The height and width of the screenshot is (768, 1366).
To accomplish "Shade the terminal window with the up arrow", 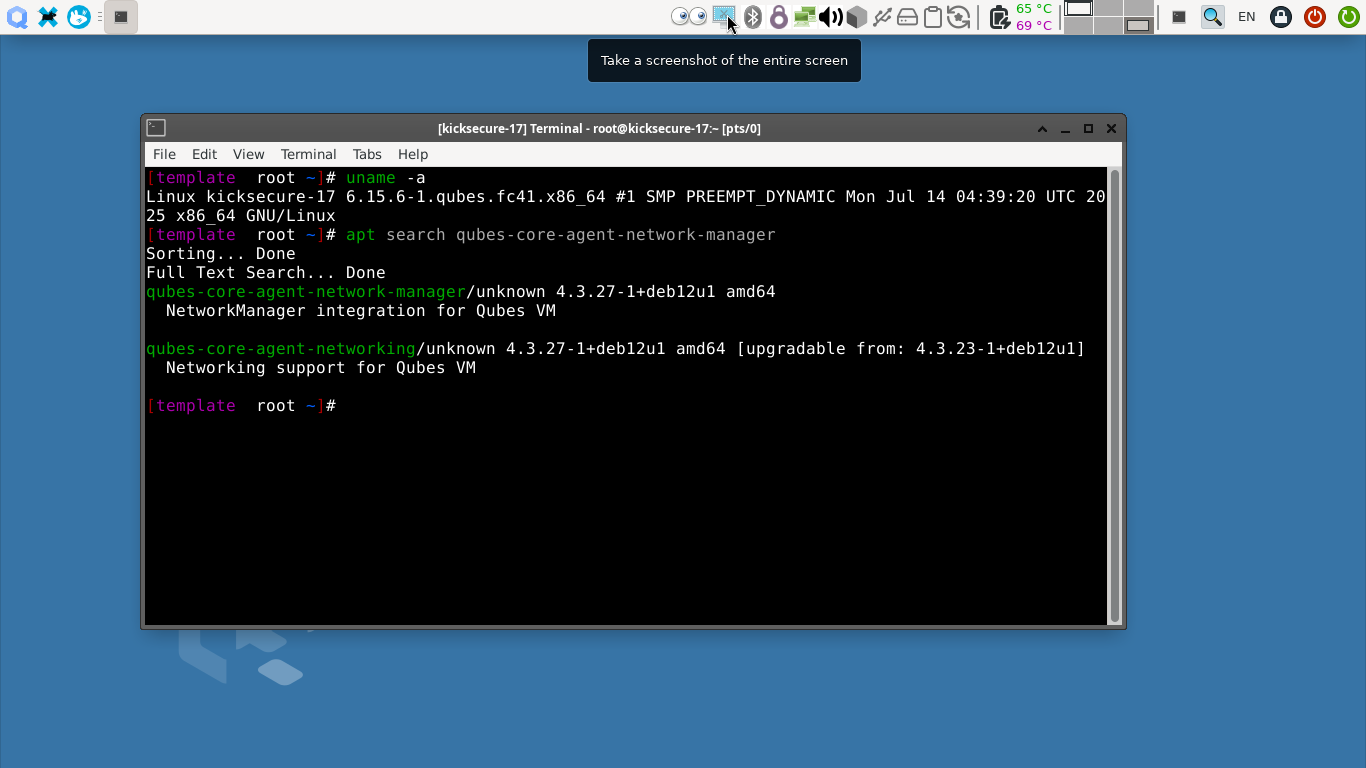I will tap(1042, 128).
